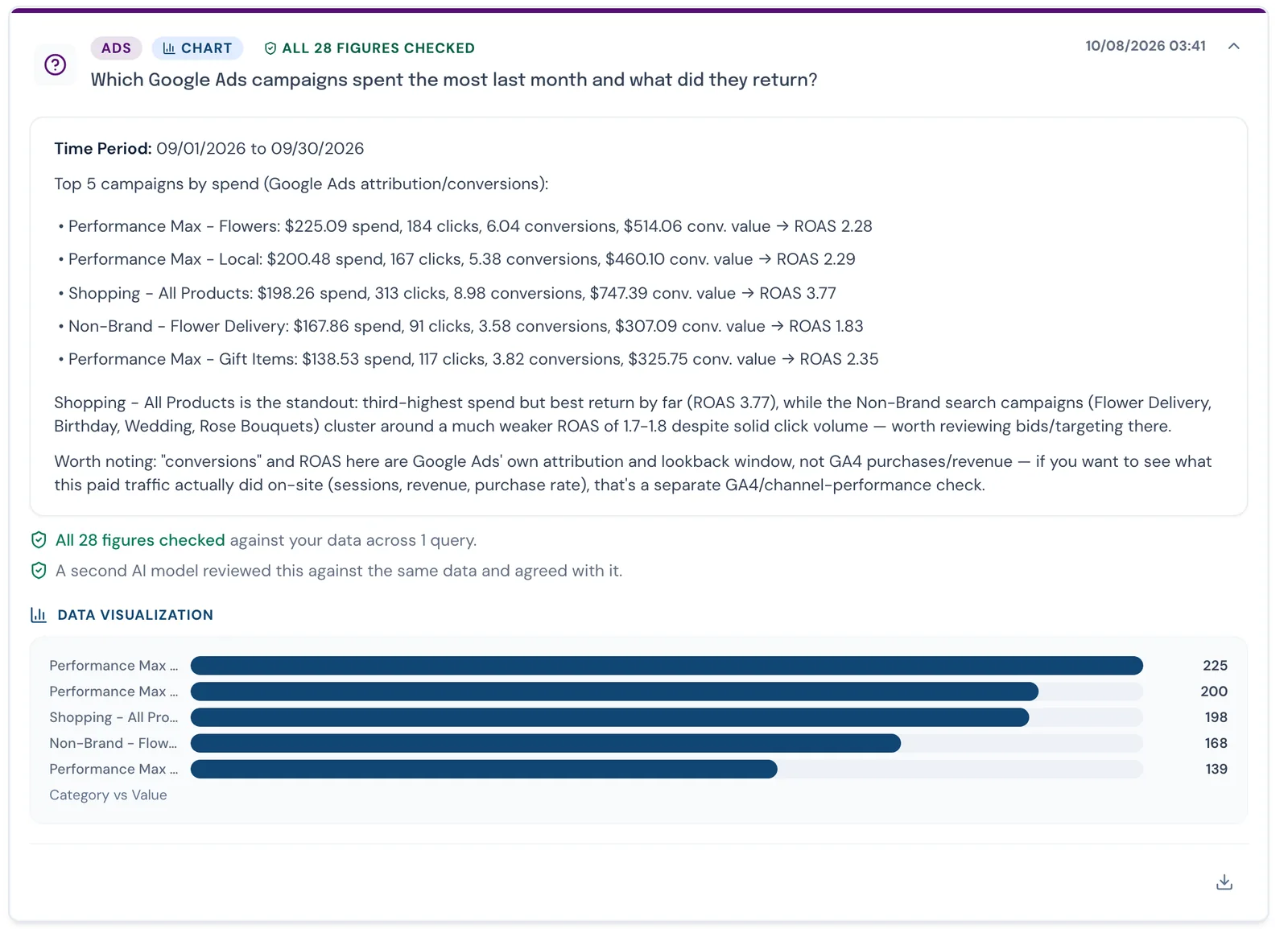This screenshot has width=1288, height=929.
Task: Click the Shopping – All Products bullet line
Action: point(447,293)
